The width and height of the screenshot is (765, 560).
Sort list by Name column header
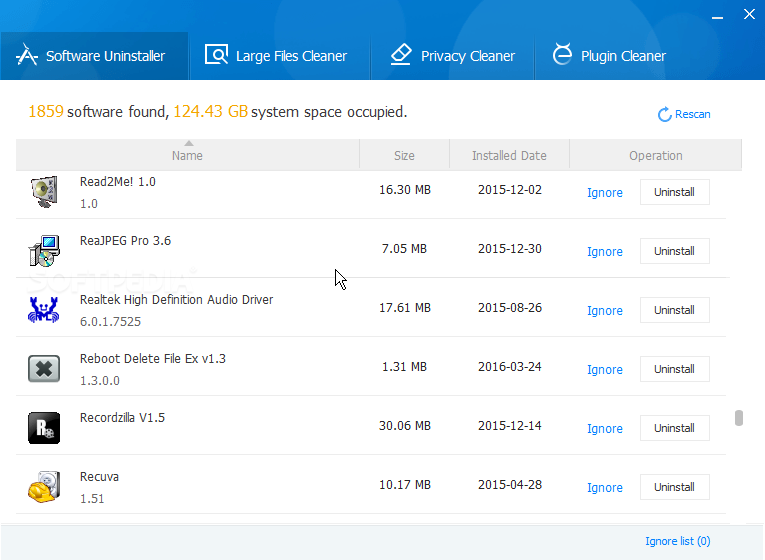(x=187, y=155)
